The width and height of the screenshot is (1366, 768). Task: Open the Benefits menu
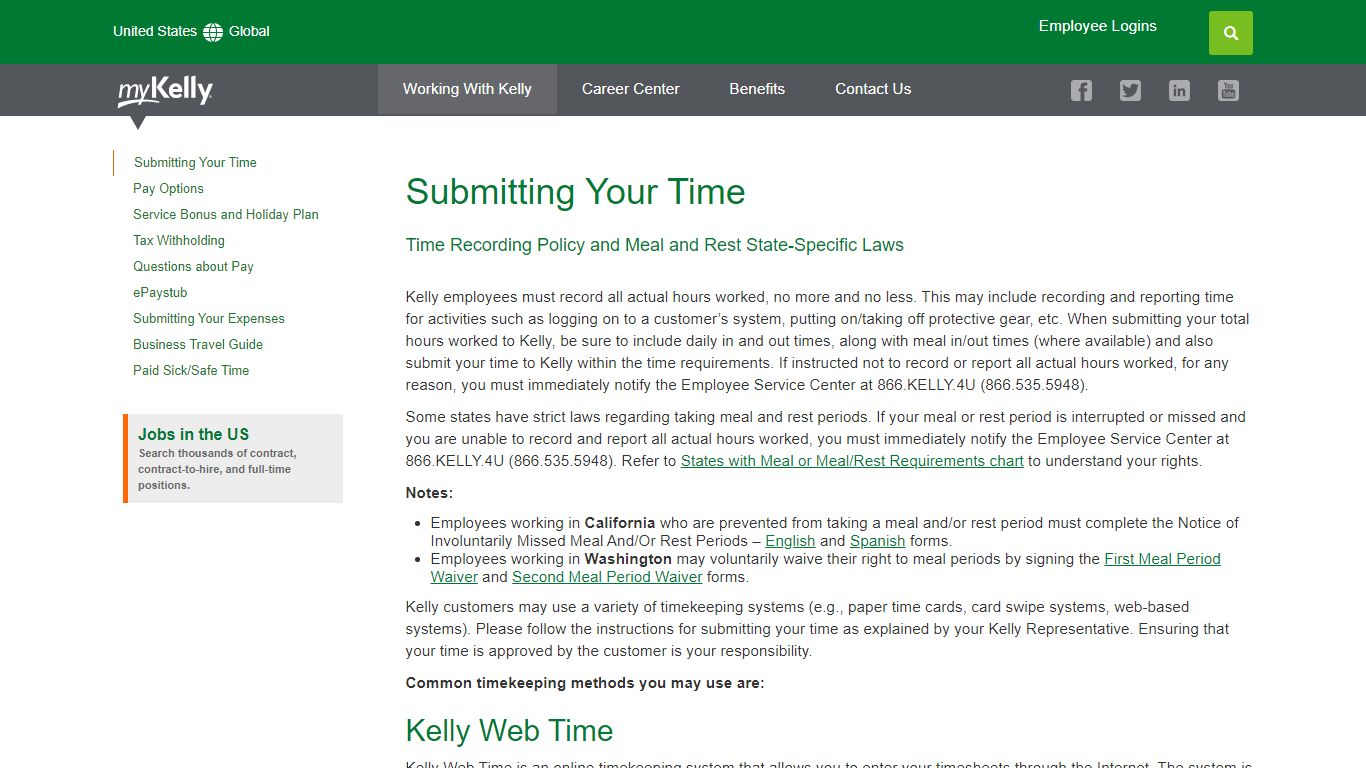(x=757, y=89)
